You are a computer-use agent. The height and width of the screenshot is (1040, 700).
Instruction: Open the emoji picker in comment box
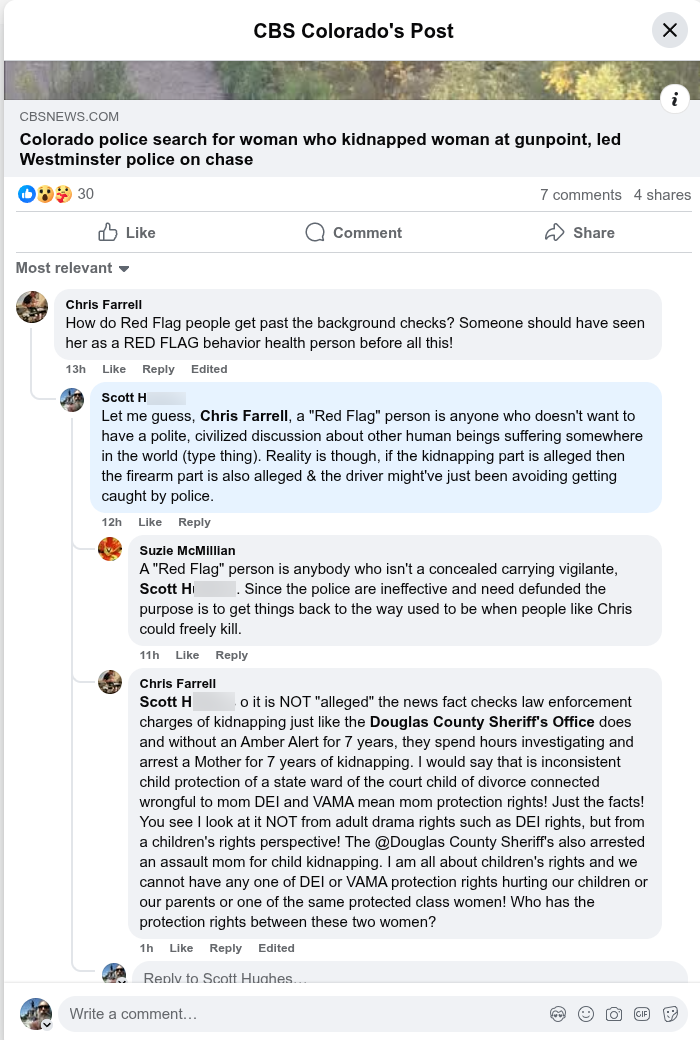click(586, 1014)
